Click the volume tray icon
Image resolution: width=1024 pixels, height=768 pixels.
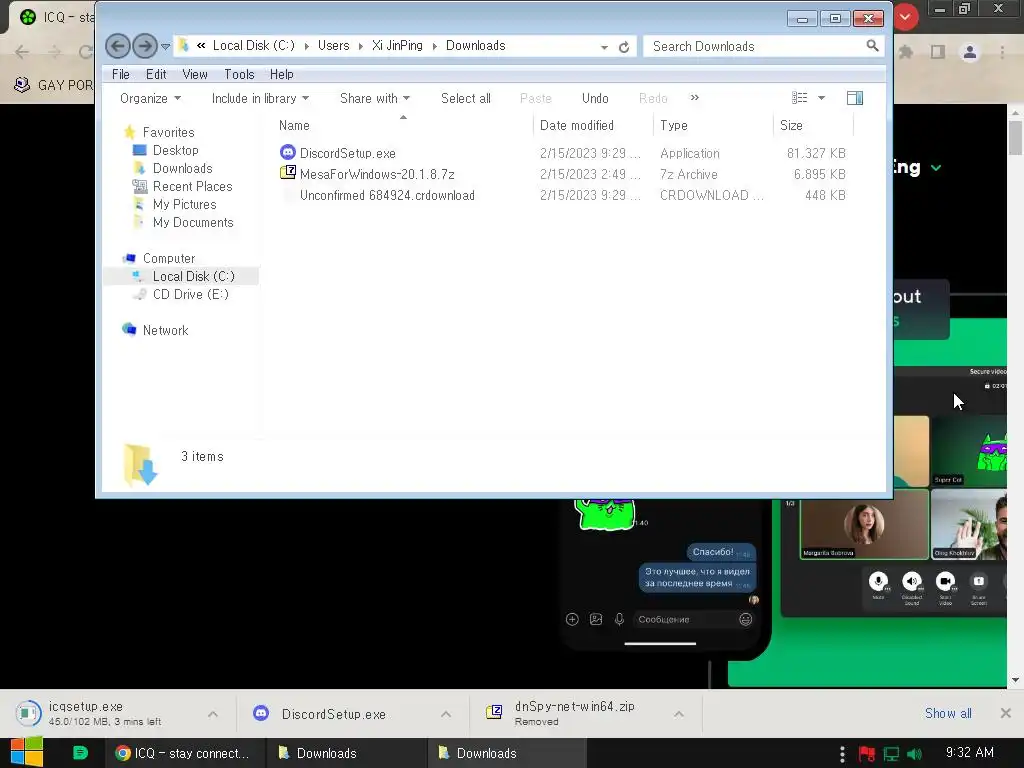click(x=915, y=754)
